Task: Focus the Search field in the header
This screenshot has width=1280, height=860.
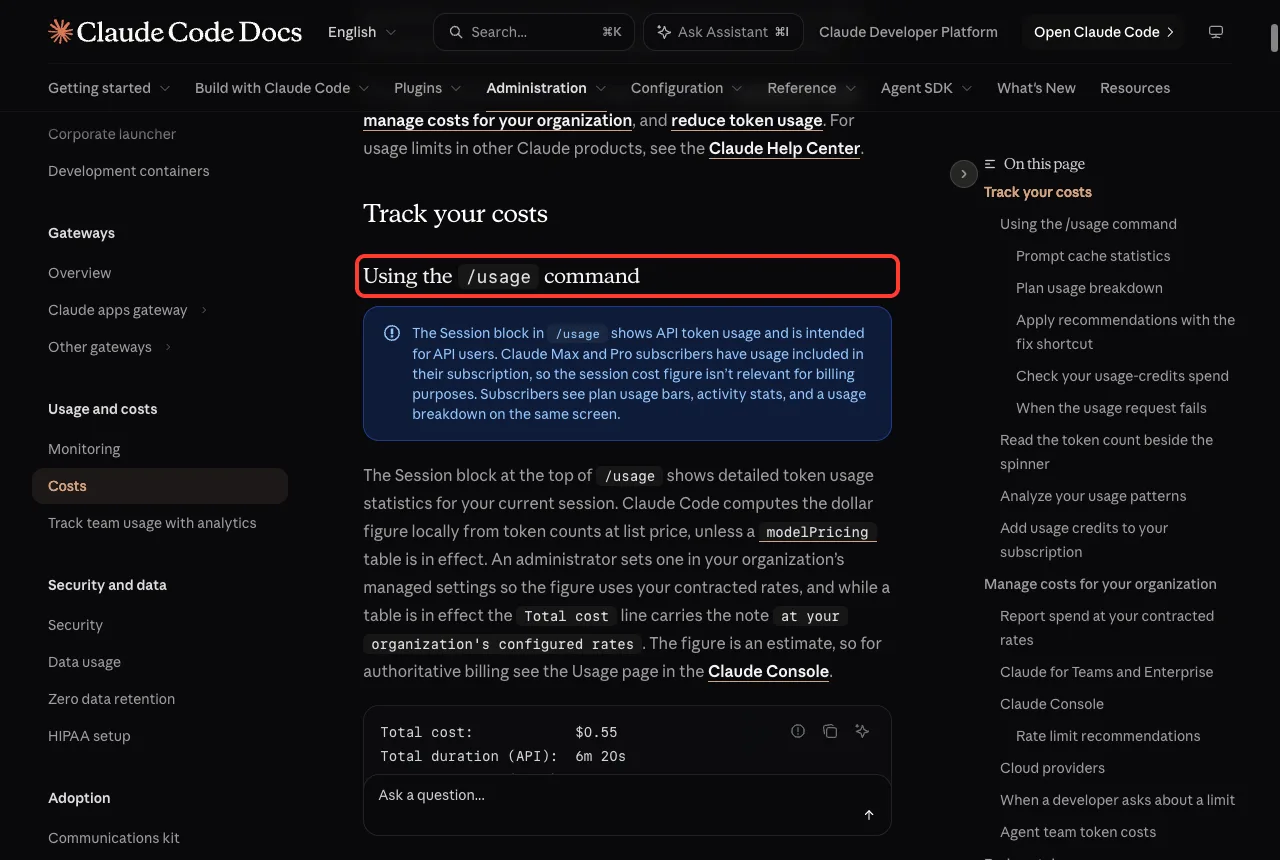Action: [534, 32]
